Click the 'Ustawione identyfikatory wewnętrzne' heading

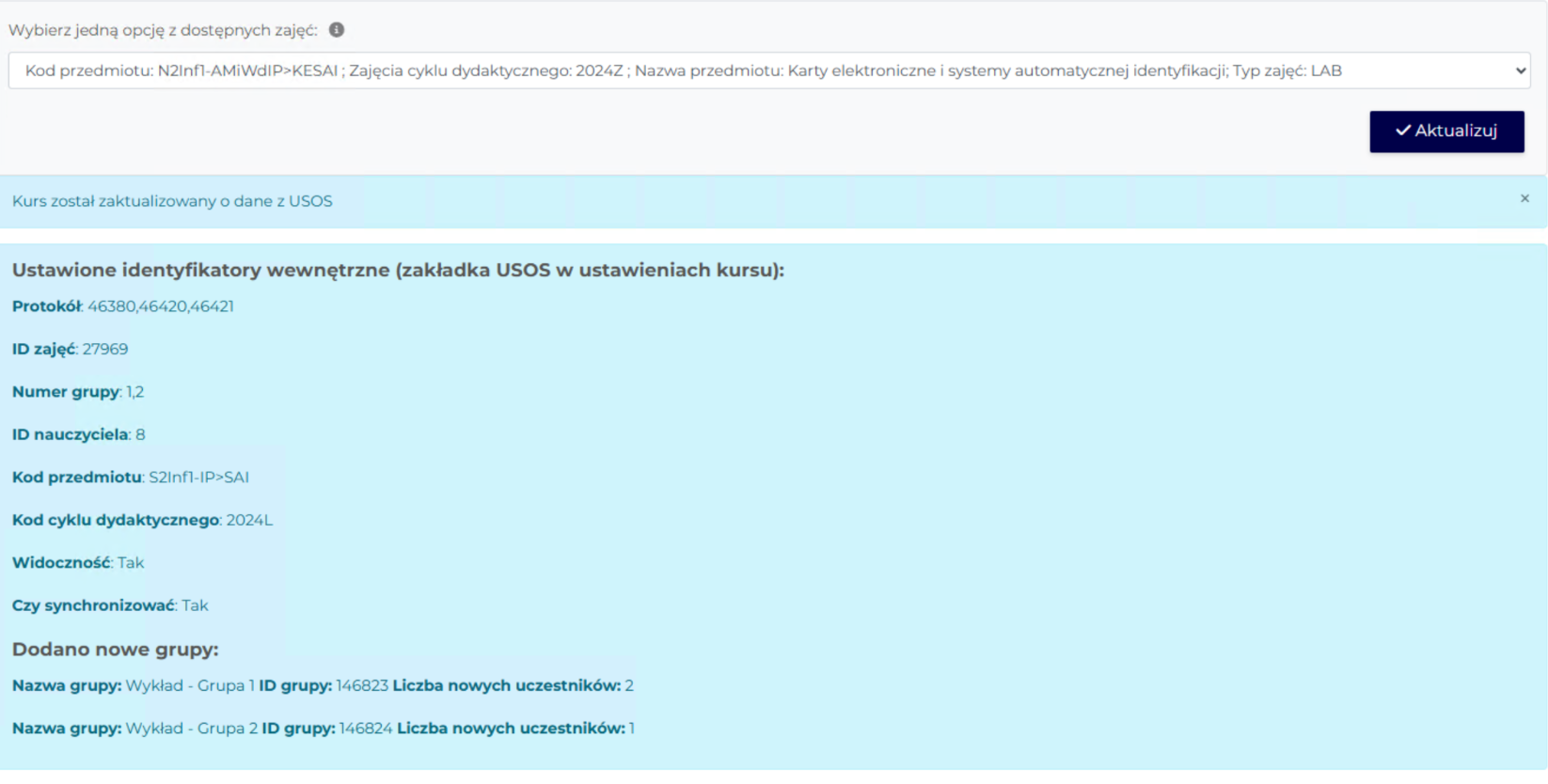398,271
